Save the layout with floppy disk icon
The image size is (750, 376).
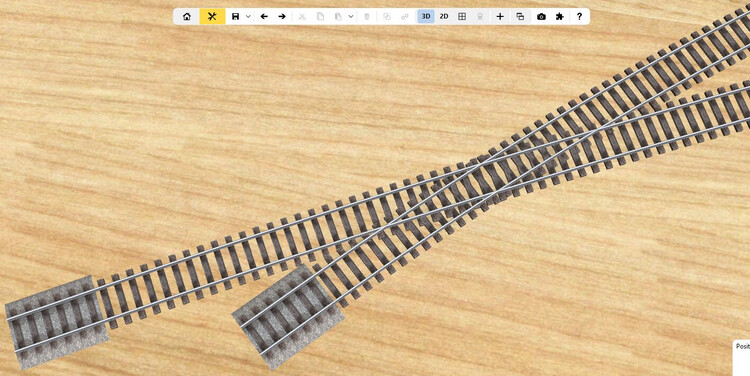[x=235, y=16]
